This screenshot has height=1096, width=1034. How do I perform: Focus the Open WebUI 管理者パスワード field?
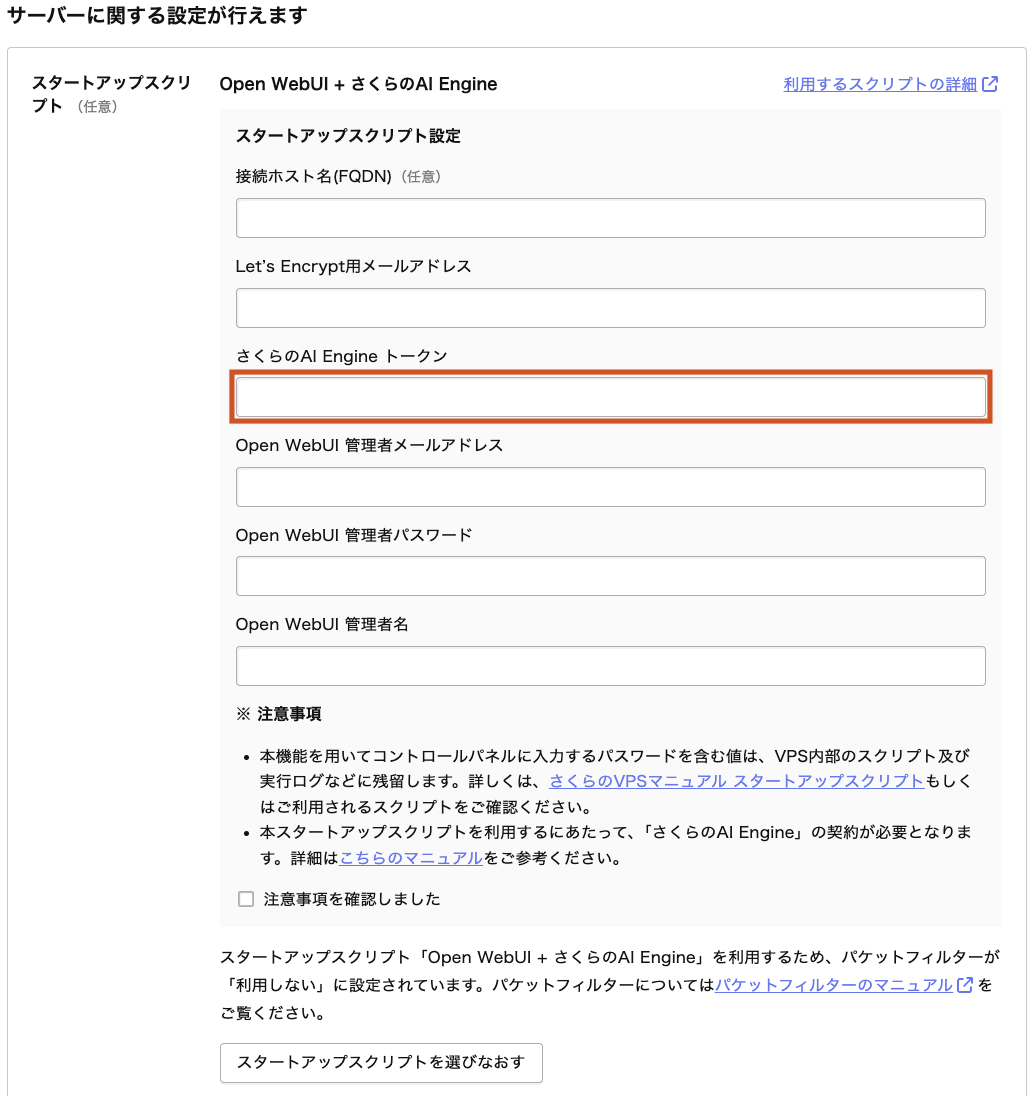(x=610, y=576)
